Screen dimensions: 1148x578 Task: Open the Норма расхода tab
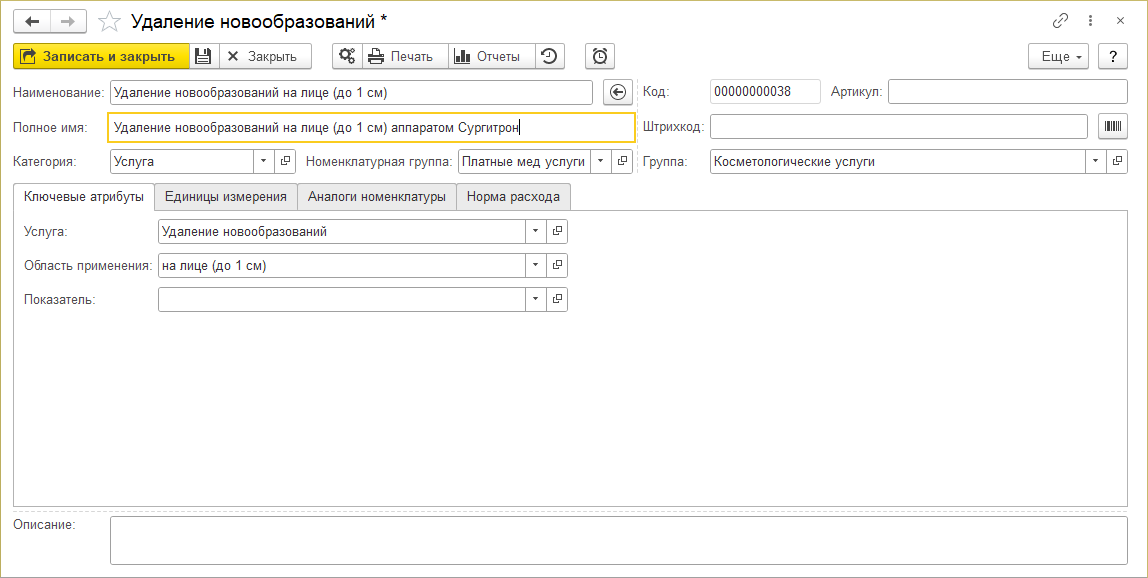coord(513,196)
